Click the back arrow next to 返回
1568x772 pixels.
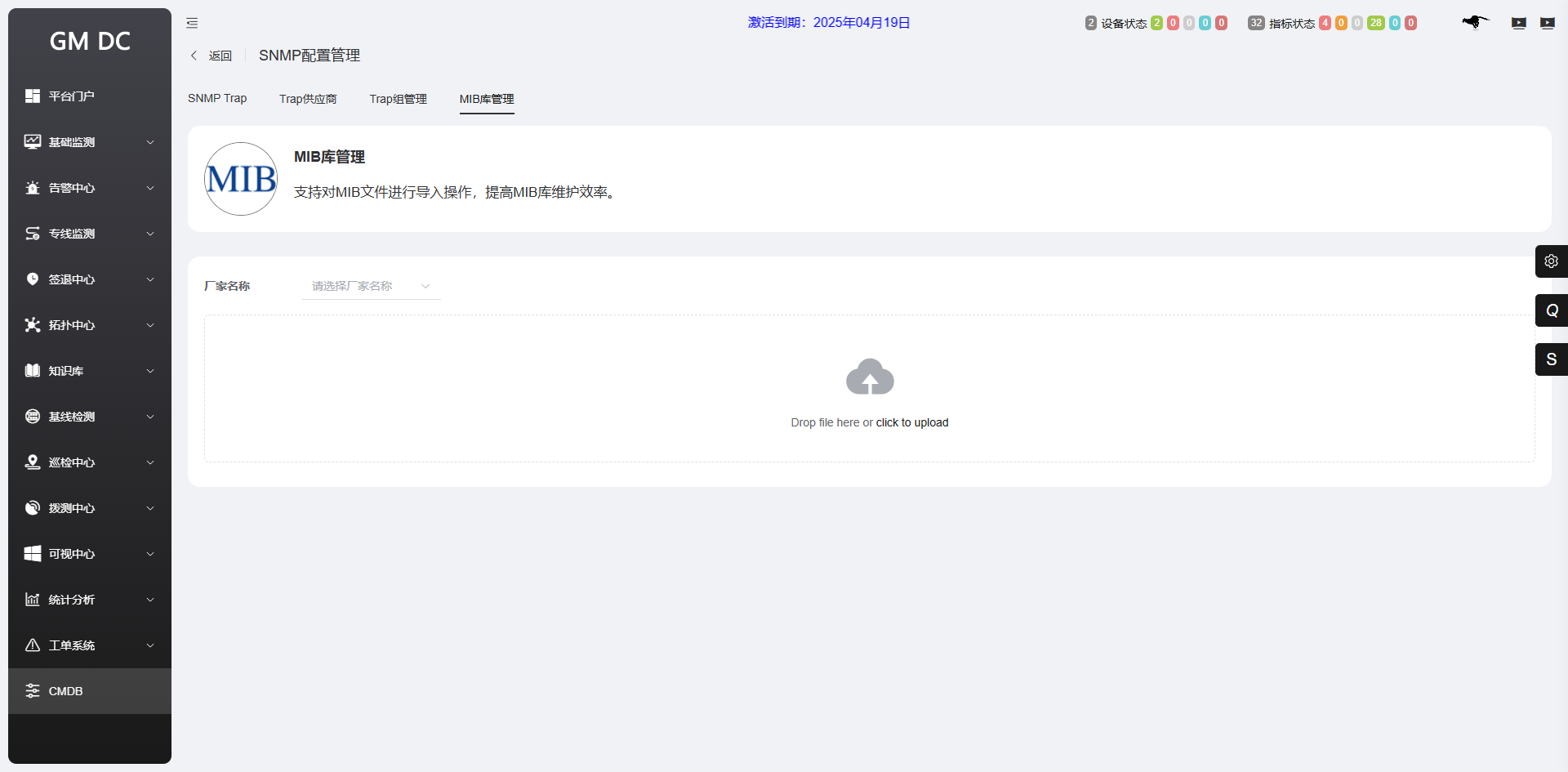tap(194, 56)
